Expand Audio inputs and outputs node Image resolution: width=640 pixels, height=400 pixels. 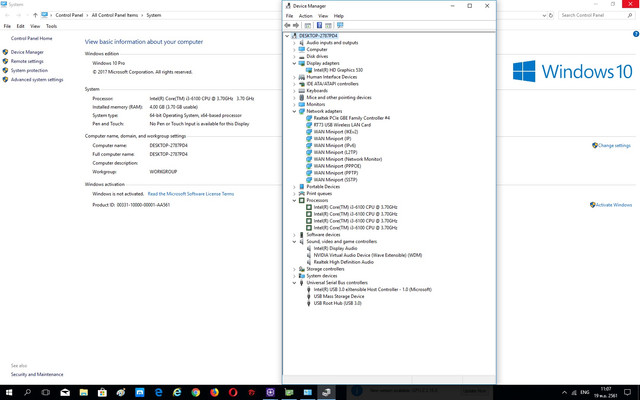point(294,43)
